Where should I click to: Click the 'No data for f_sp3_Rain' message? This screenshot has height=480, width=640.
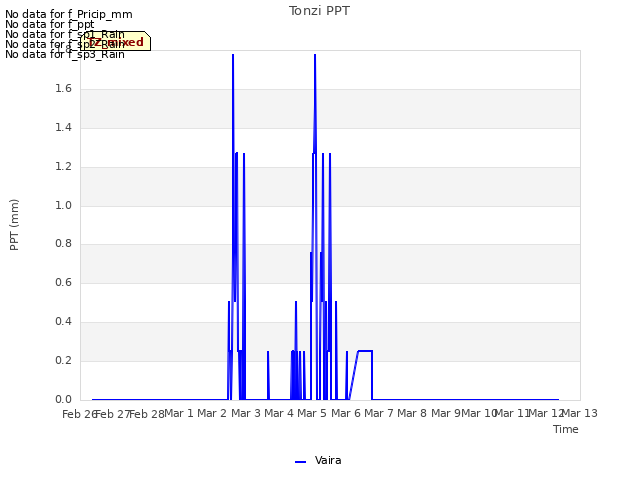(64, 54)
